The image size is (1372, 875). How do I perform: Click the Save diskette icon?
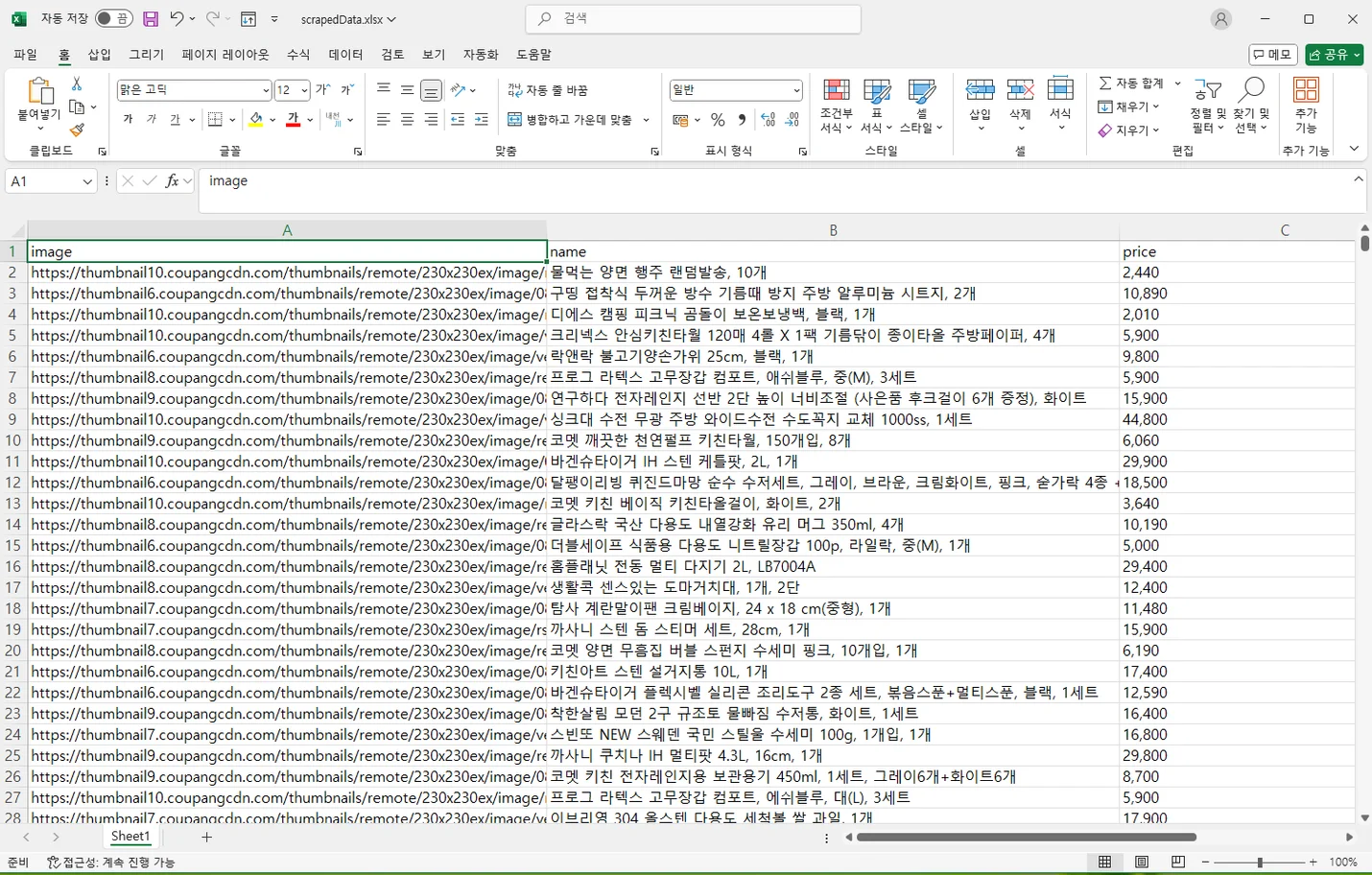coord(151,18)
